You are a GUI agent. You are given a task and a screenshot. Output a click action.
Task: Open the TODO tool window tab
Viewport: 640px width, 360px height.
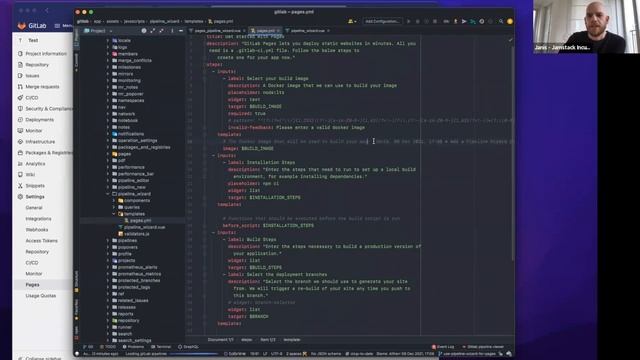pos(108,347)
